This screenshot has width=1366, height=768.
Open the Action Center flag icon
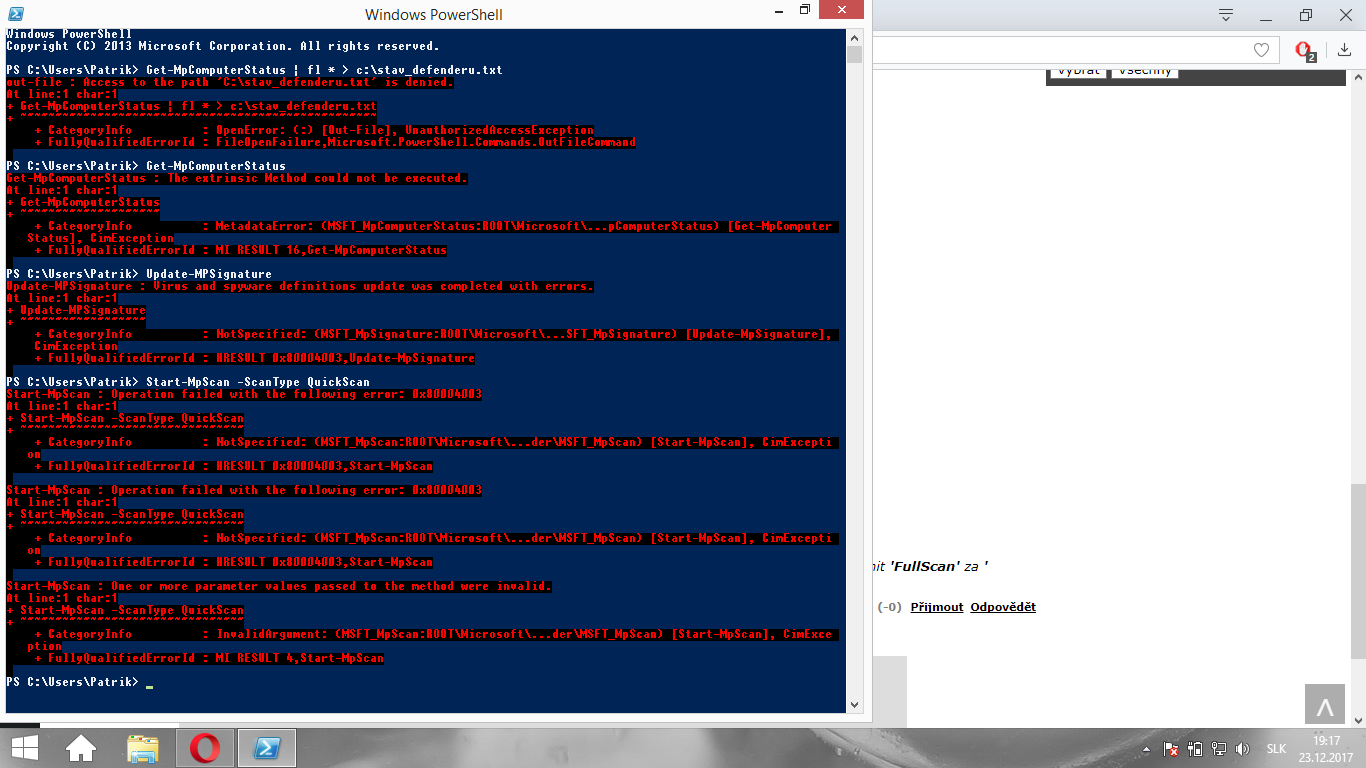(x=1171, y=749)
